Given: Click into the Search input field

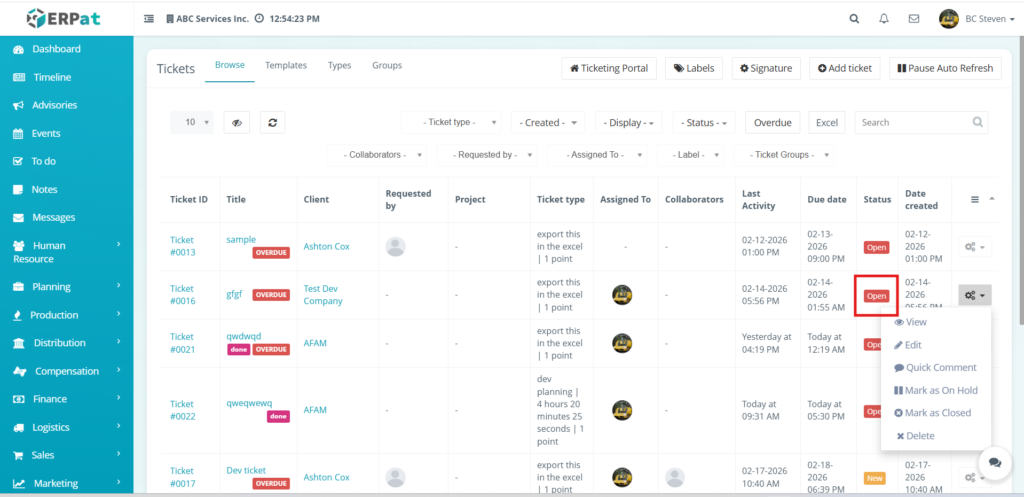Looking at the screenshot, I should pyautogui.click(x=910, y=122).
